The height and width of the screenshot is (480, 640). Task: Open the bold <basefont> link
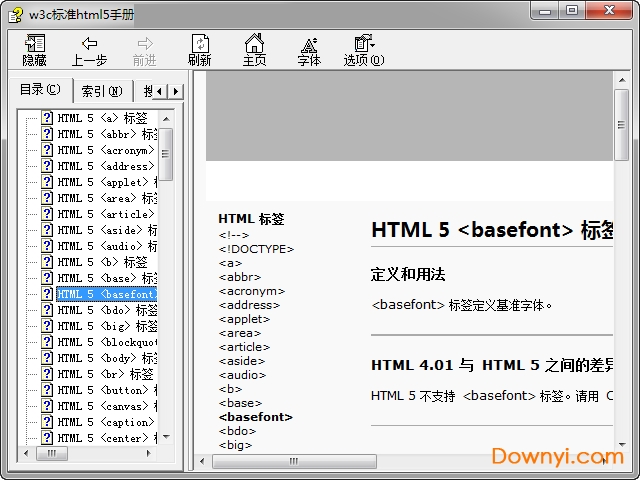click(256, 417)
